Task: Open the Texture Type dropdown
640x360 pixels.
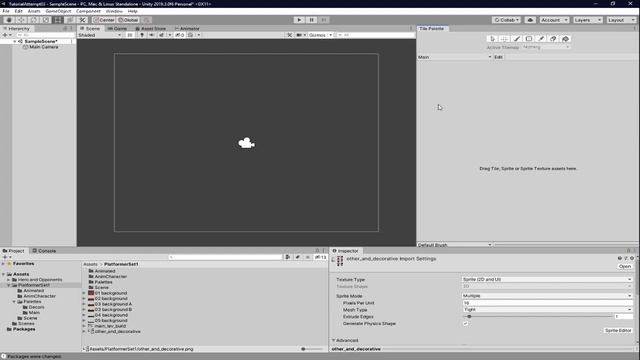Action: pos(547,280)
